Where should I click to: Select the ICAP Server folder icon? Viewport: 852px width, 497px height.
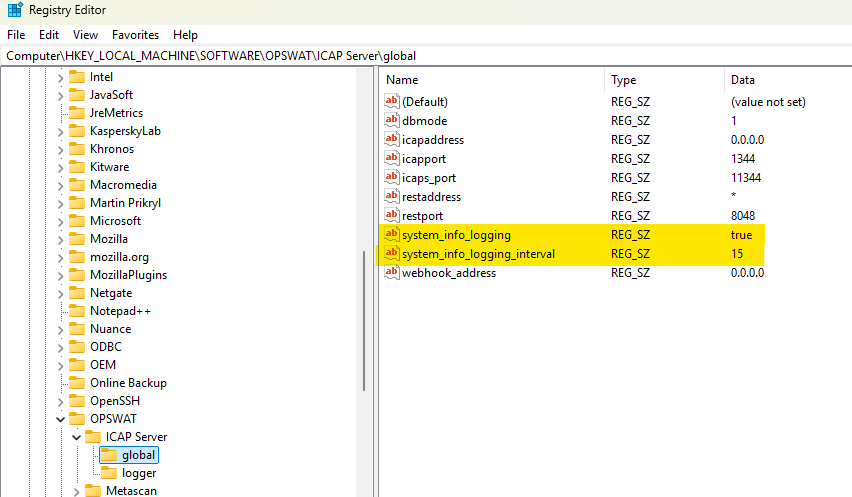(x=93, y=436)
